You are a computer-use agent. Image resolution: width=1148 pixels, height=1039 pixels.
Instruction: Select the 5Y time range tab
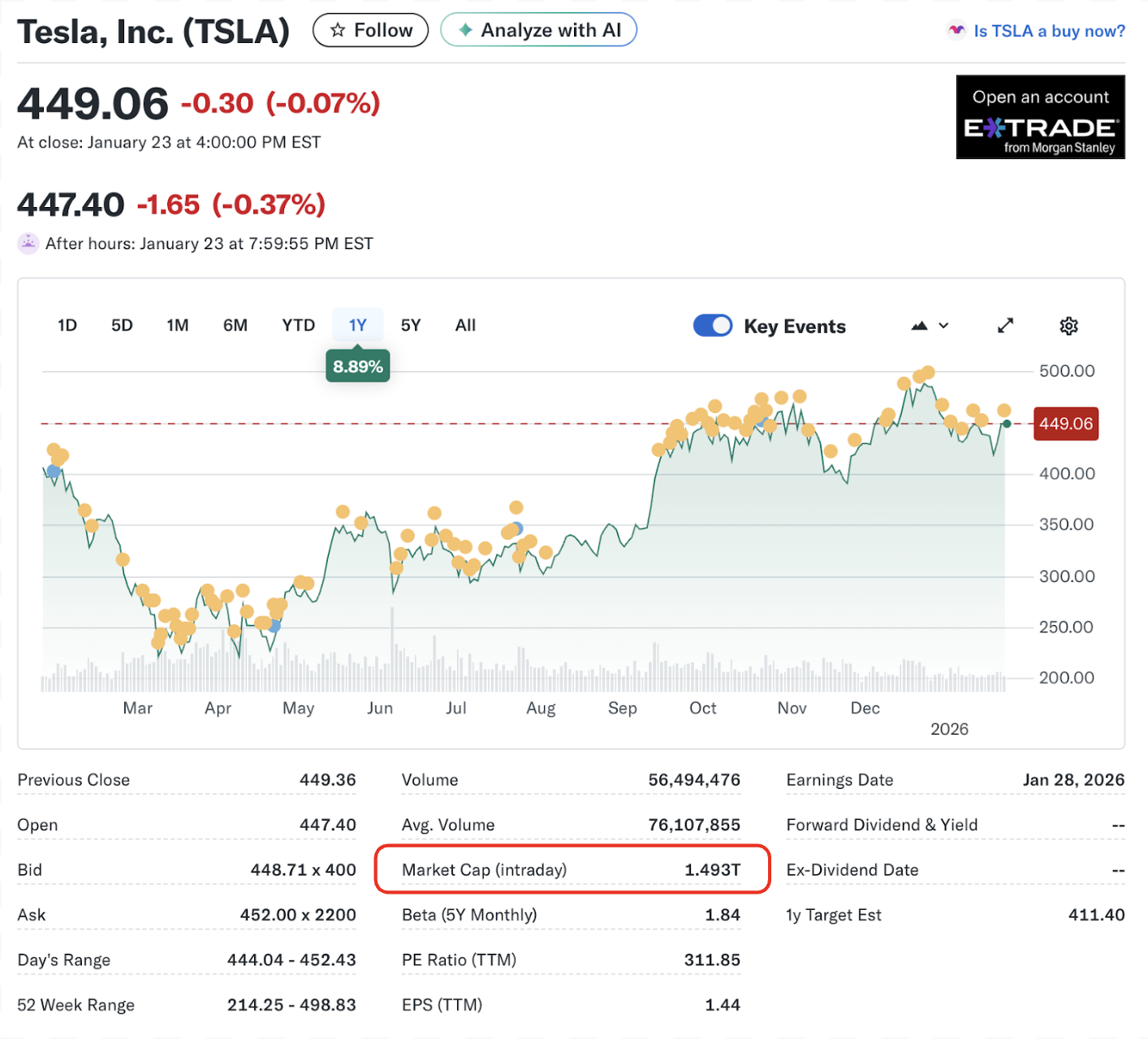(x=411, y=325)
